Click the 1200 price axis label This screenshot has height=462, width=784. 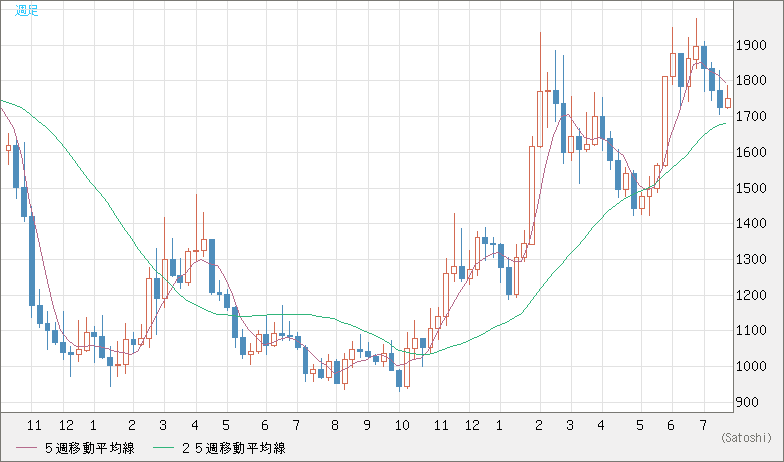(x=752, y=295)
